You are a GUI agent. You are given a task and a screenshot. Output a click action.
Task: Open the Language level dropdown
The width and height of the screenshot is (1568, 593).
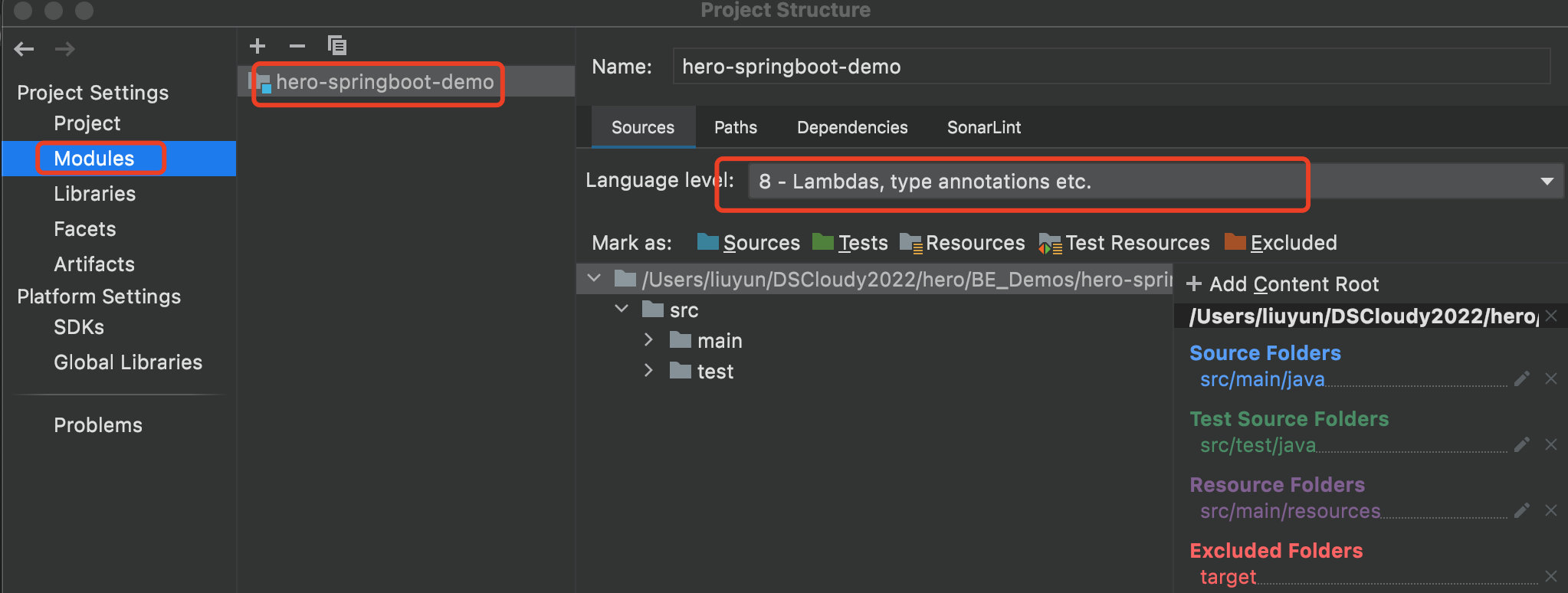pyautogui.click(x=1156, y=182)
